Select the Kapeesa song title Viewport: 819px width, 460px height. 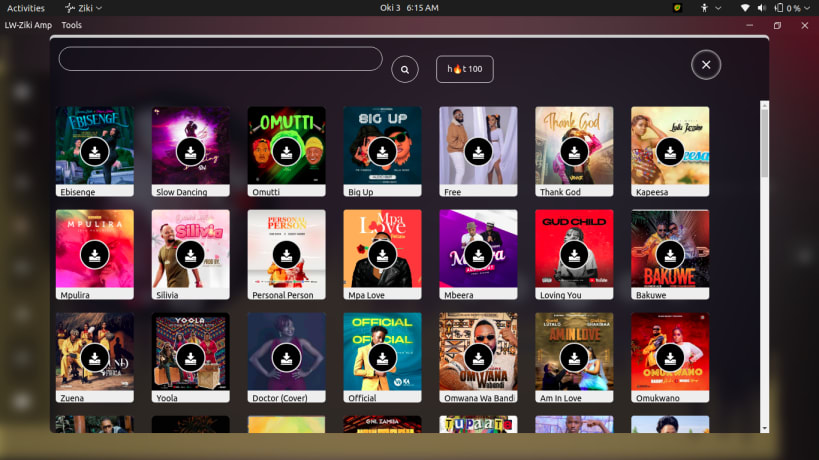[652, 192]
